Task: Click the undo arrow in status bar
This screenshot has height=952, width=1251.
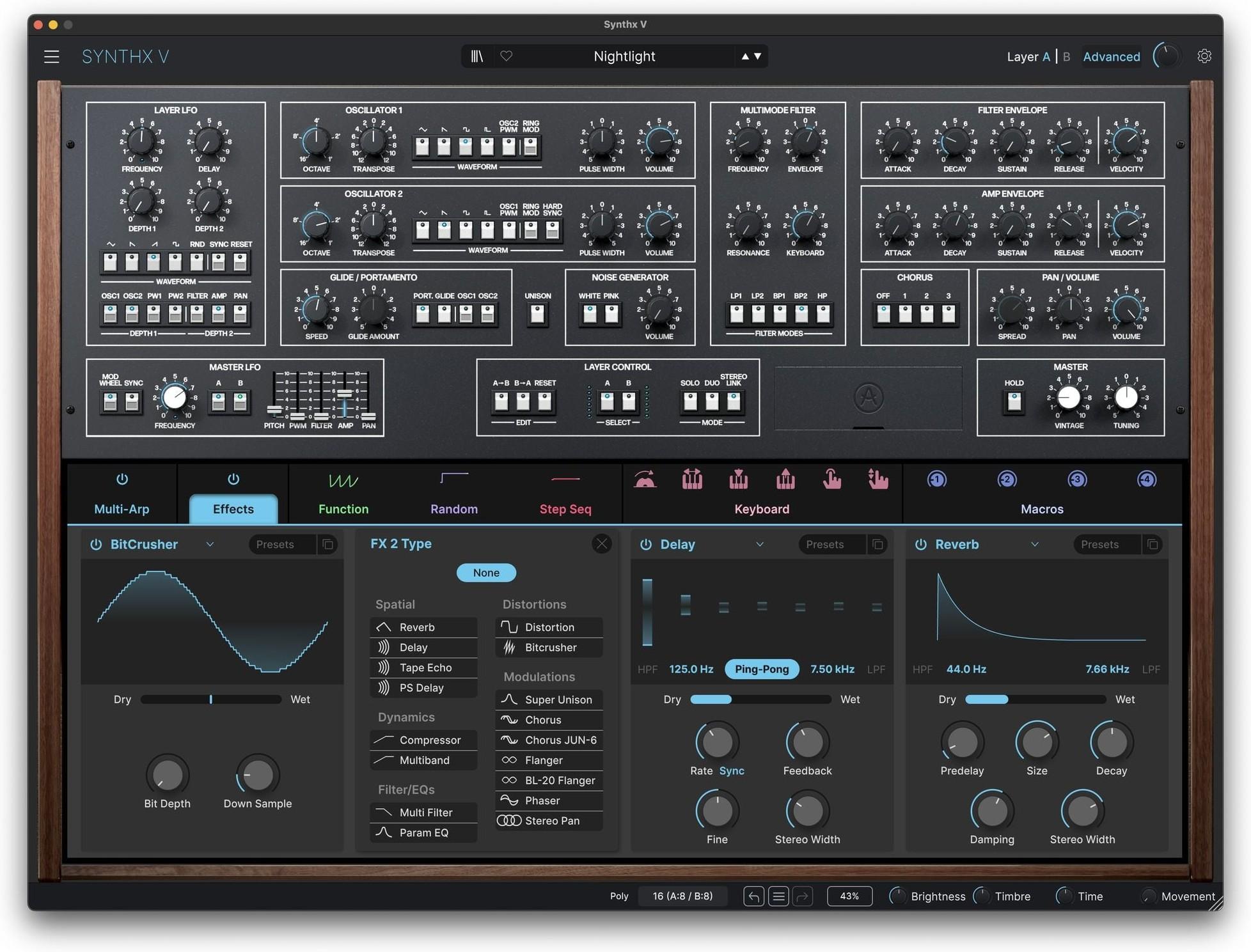Action: click(x=754, y=896)
